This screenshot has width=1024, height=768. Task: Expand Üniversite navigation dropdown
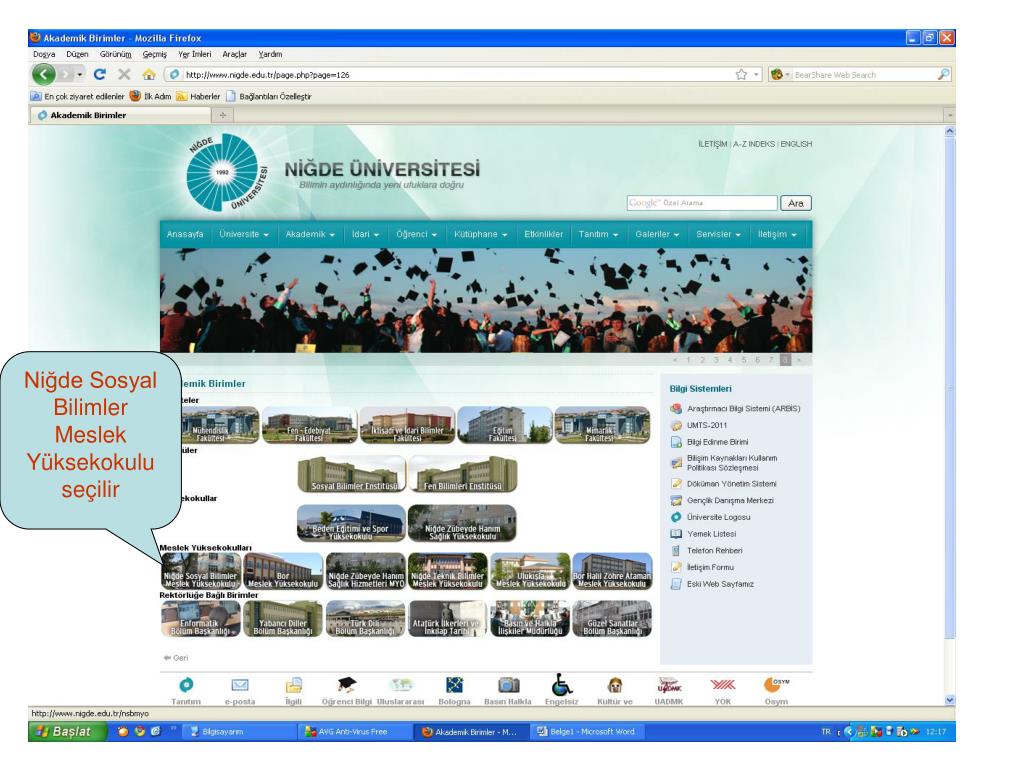coord(244,234)
